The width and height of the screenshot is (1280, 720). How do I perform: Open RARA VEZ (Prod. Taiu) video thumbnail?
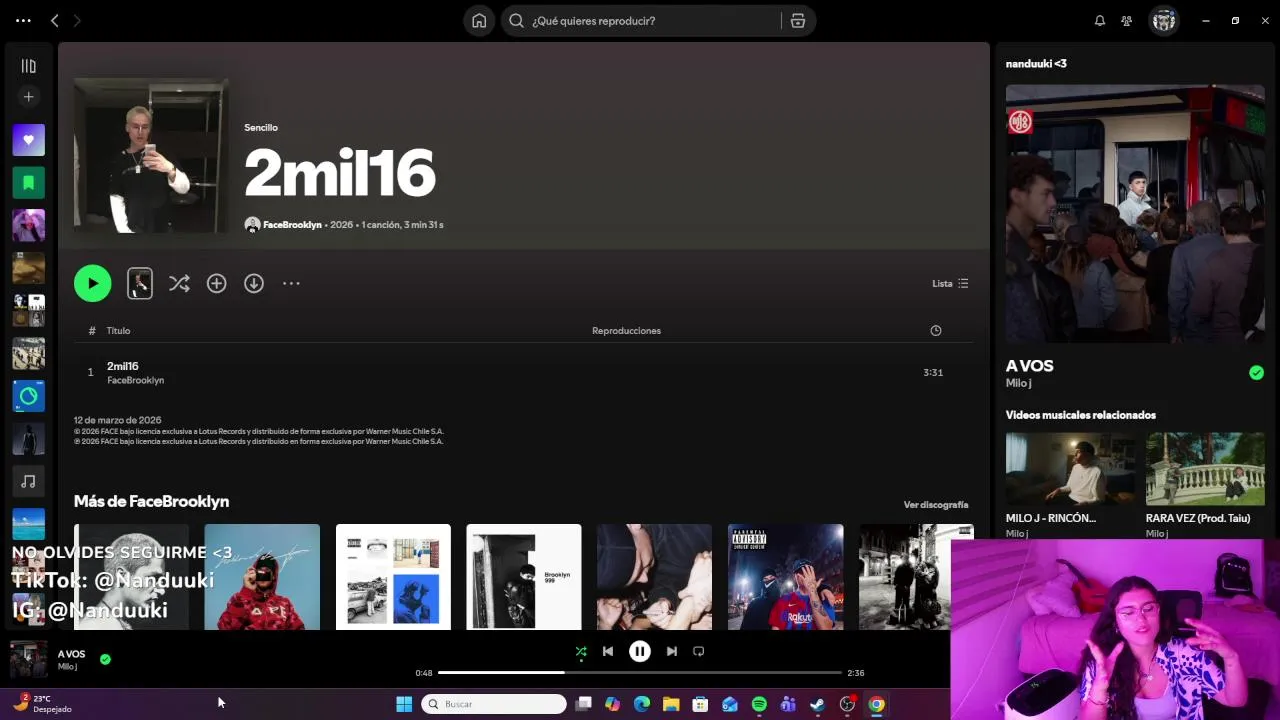pos(1205,468)
